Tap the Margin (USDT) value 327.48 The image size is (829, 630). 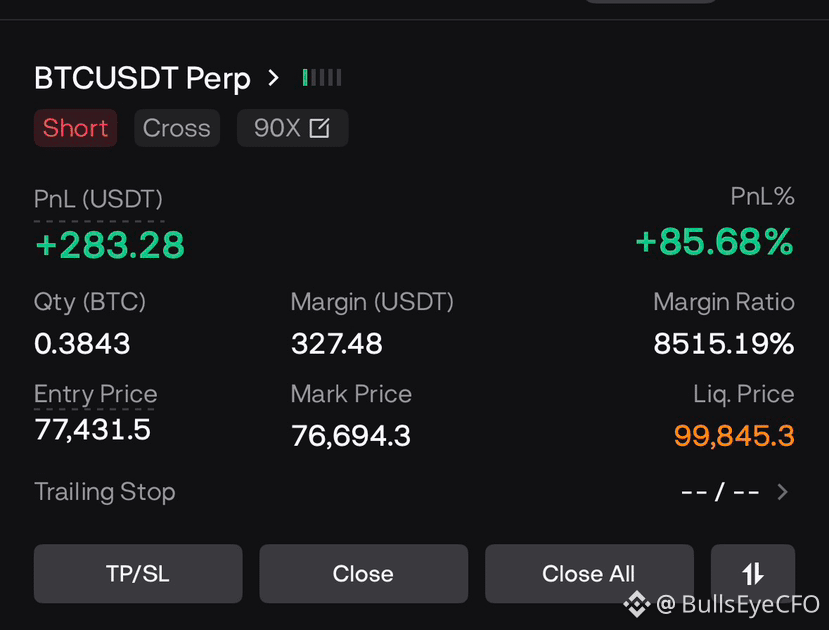coord(337,344)
